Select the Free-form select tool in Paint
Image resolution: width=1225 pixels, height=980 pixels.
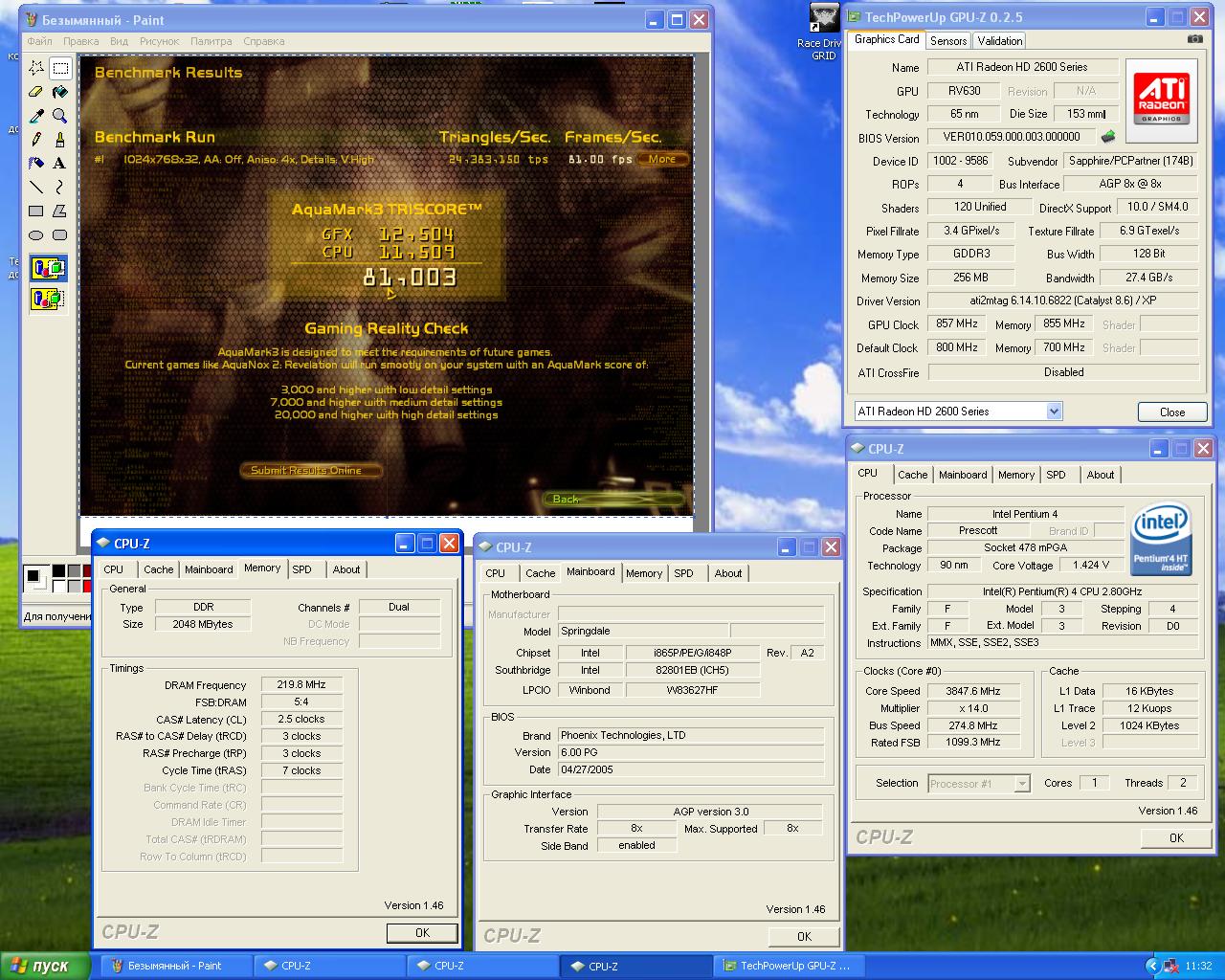coord(36,68)
